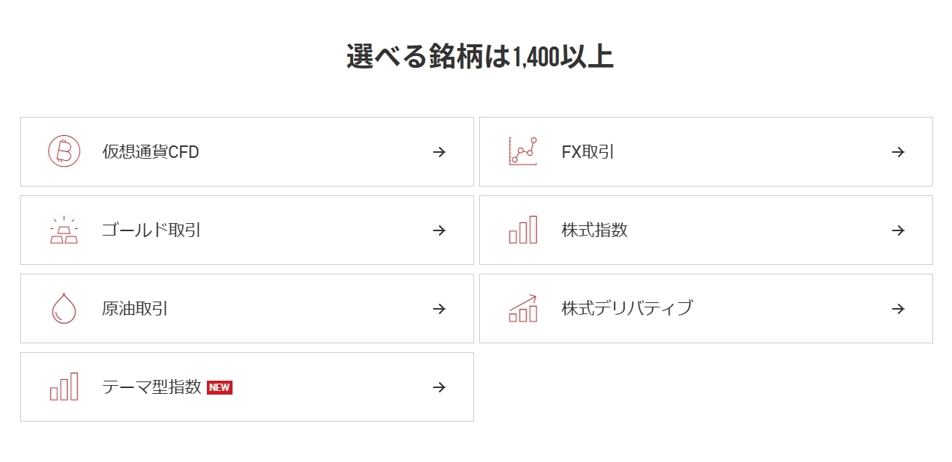952x462 pixels.
Task: Click the arrow next to 原油取引
Action: click(439, 308)
